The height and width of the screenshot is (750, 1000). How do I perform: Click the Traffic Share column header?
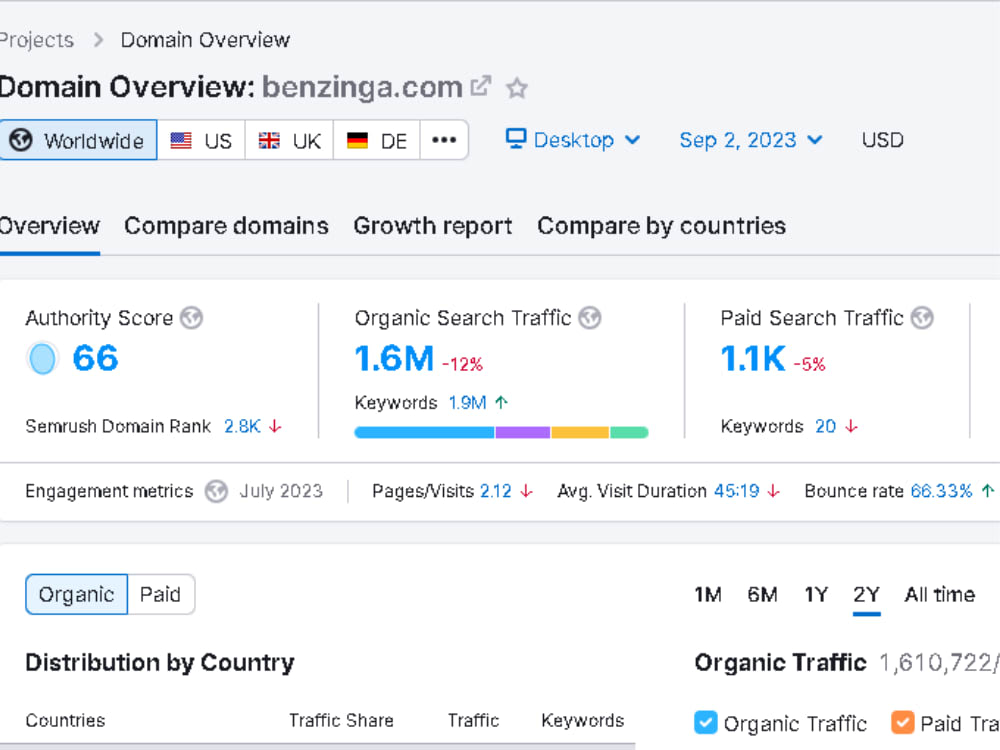(341, 720)
